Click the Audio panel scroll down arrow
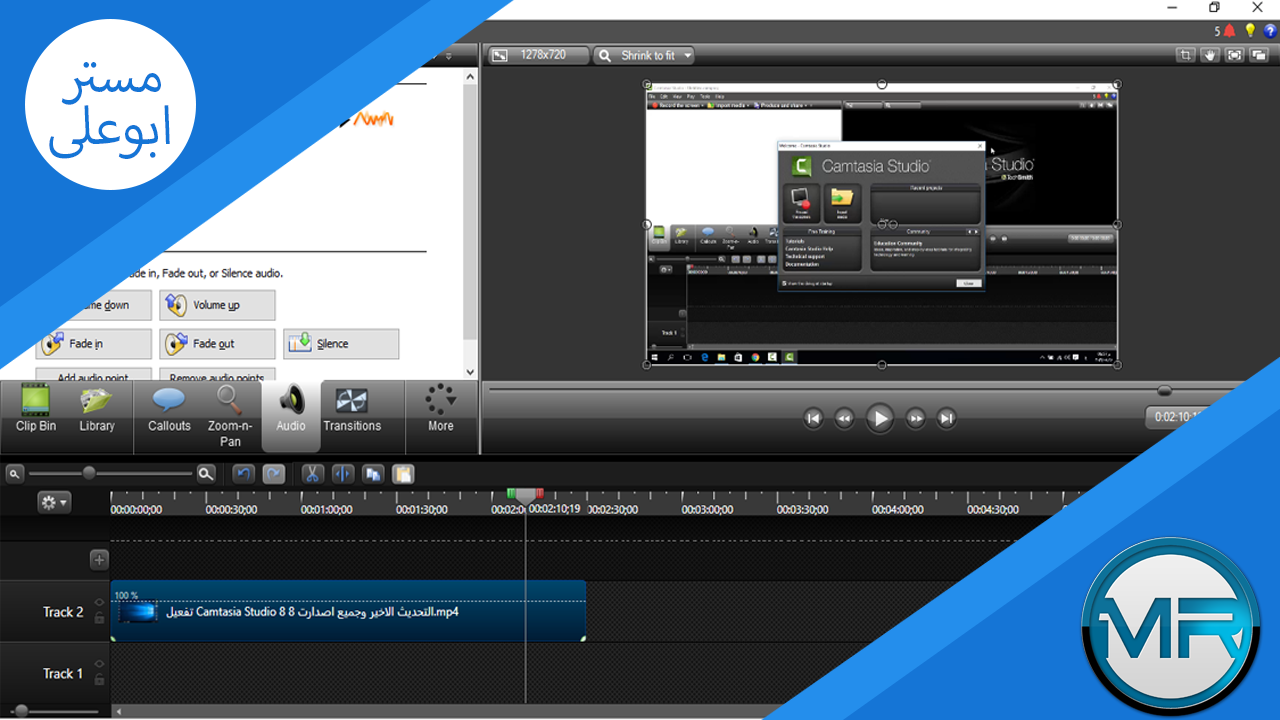 (471, 372)
